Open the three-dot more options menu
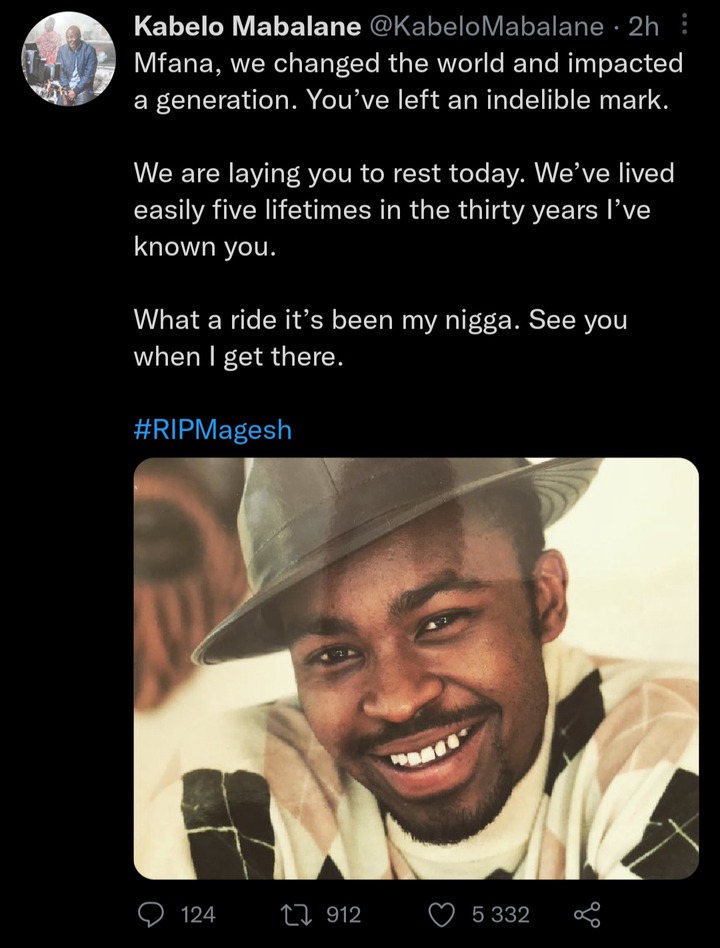The image size is (720, 948). tap(684, 25)
